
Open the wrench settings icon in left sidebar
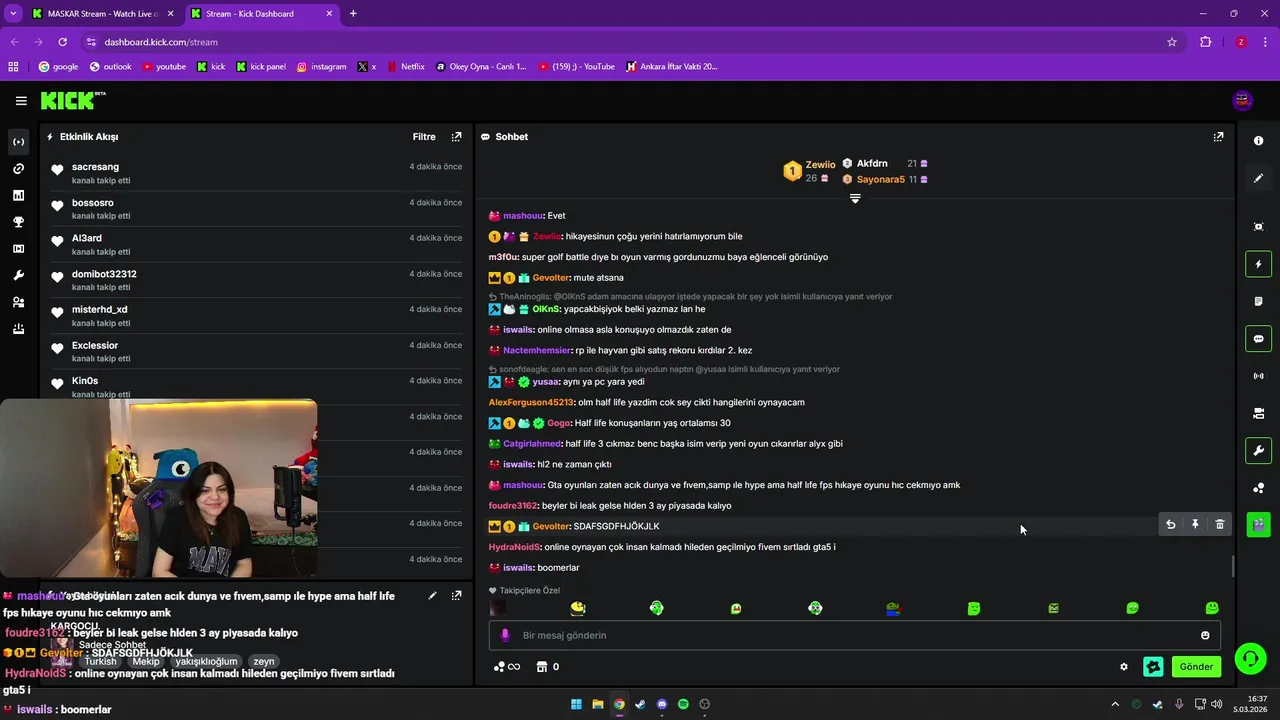[18, 276]
